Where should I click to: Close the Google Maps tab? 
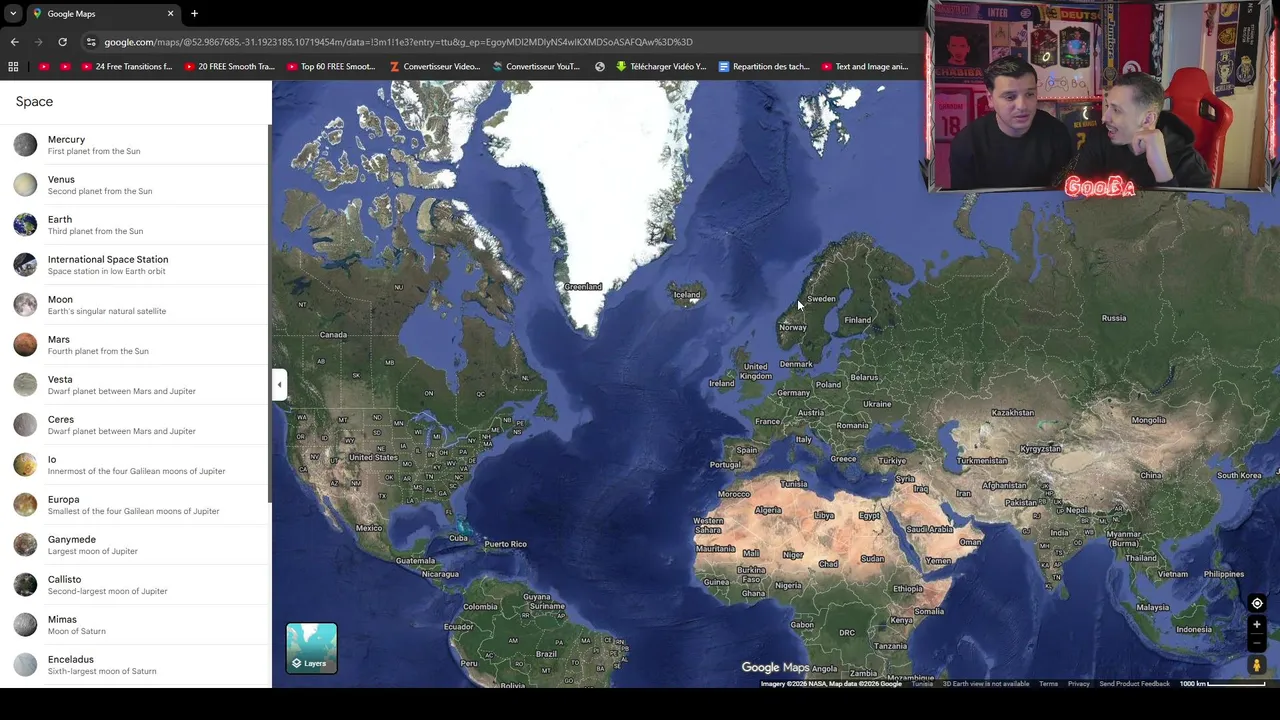pyautogui.click(x=170, y=14)
